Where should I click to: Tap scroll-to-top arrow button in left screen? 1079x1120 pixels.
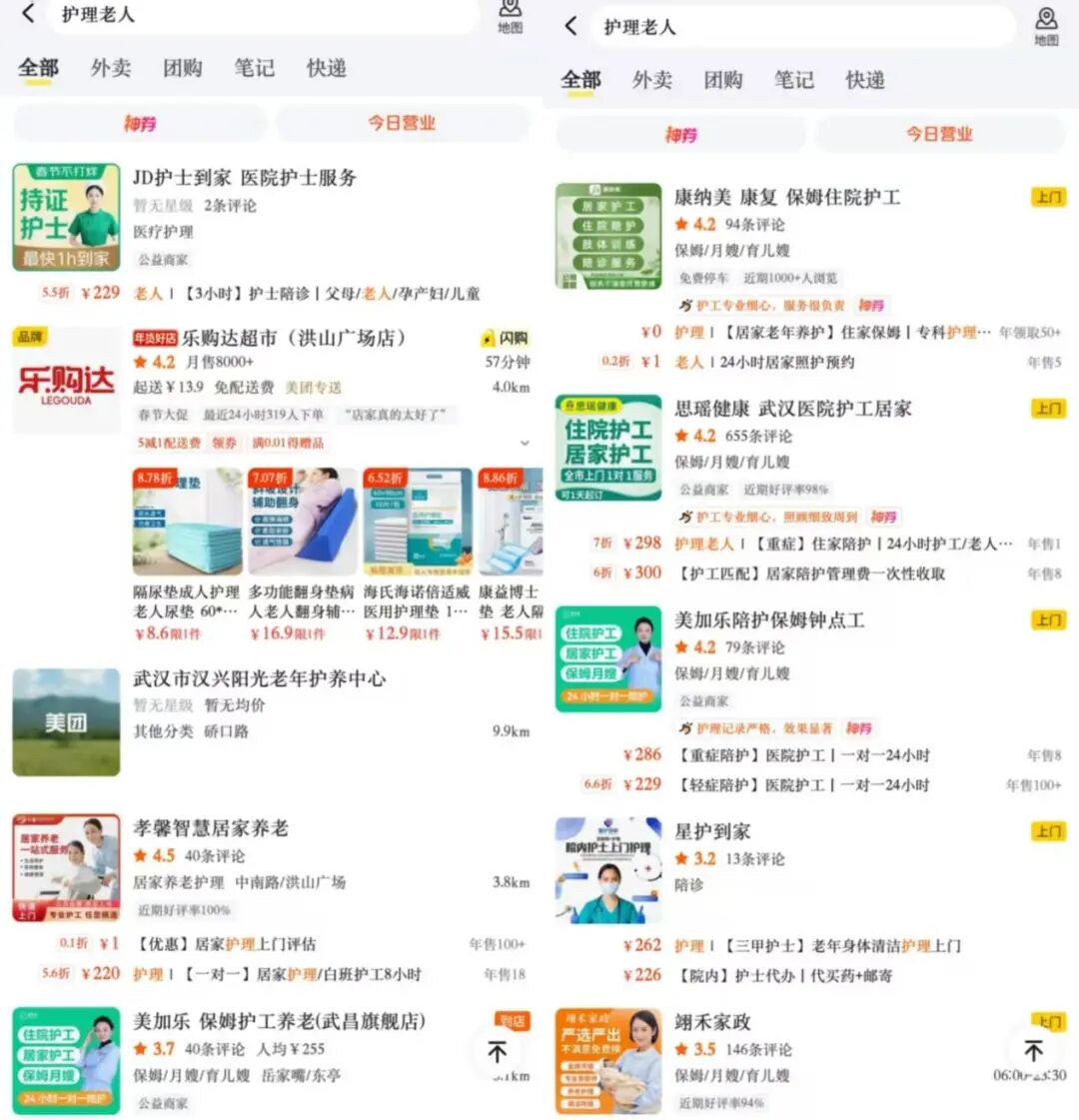tap(497, 1051)
